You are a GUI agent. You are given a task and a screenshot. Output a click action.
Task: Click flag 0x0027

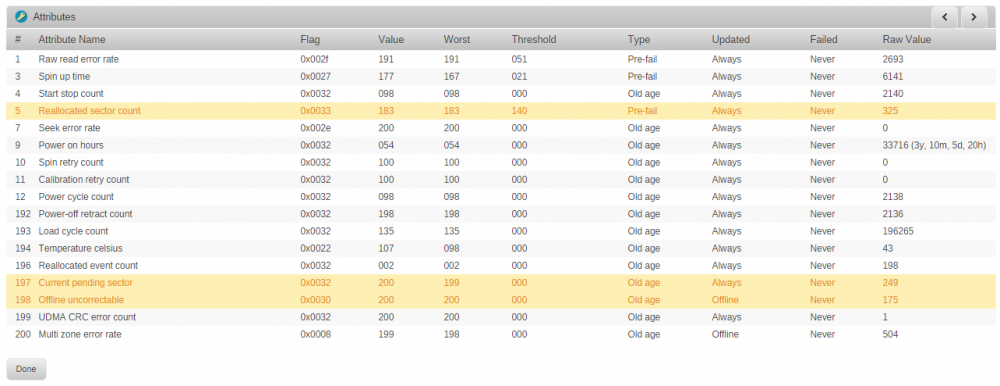coord(316,77)
